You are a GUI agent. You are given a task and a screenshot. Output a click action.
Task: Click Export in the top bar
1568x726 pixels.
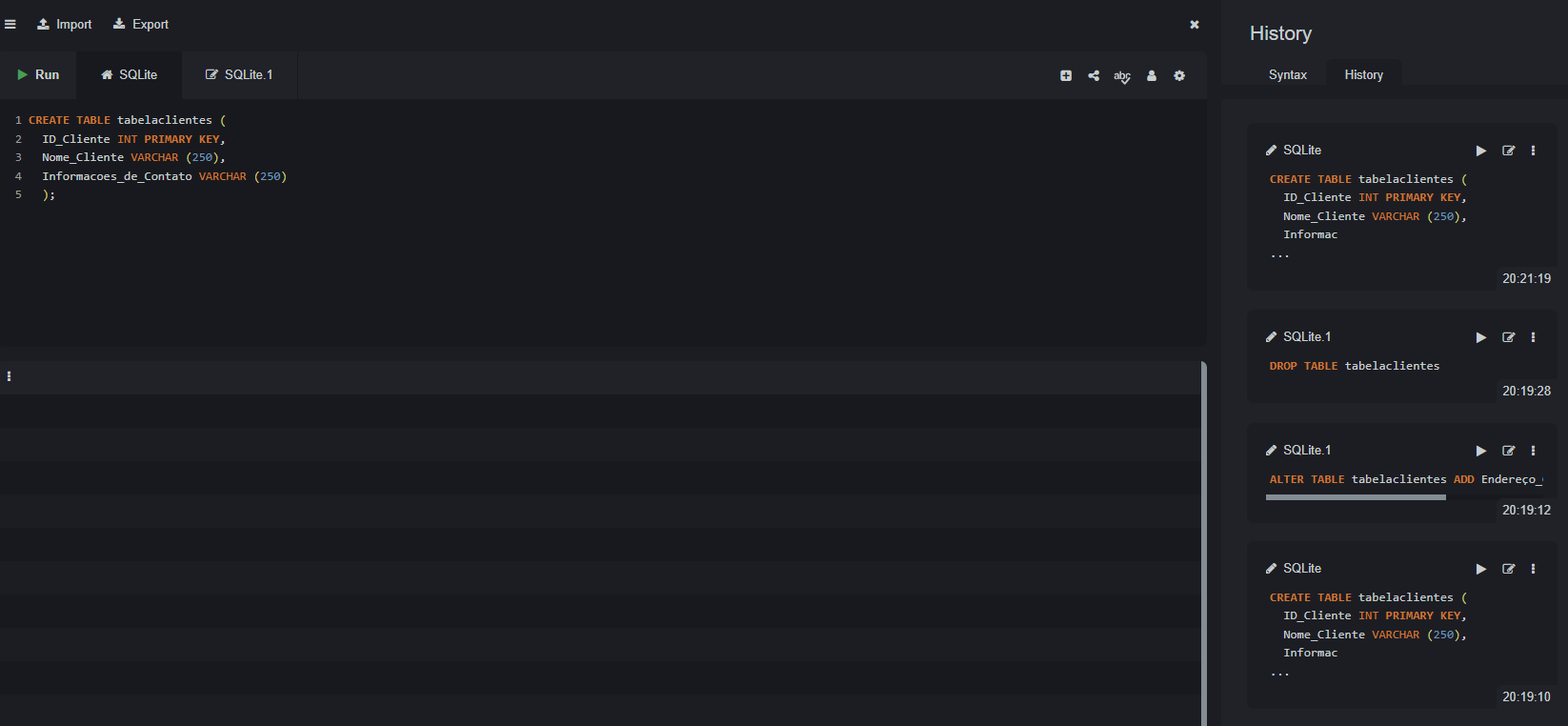click(x=141, y=25)
